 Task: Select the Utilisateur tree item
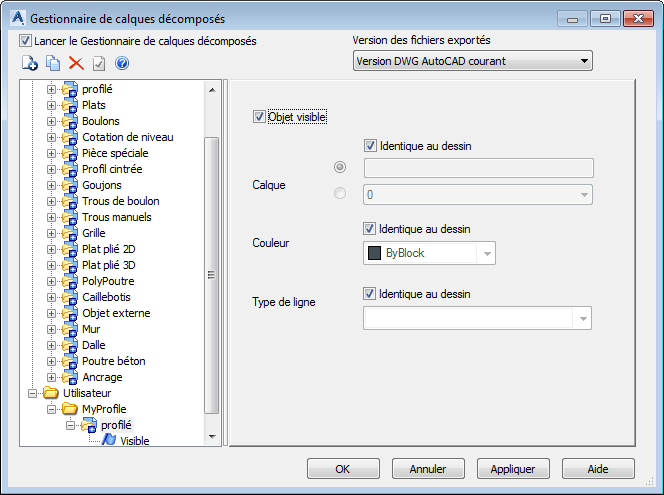pos(87,393)
